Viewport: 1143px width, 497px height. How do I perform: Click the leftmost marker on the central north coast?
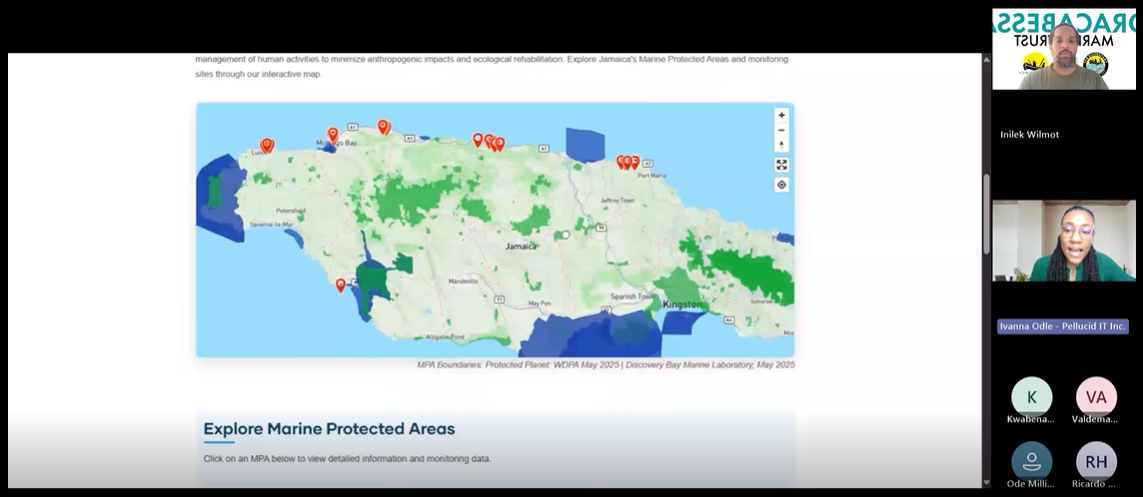478,140
